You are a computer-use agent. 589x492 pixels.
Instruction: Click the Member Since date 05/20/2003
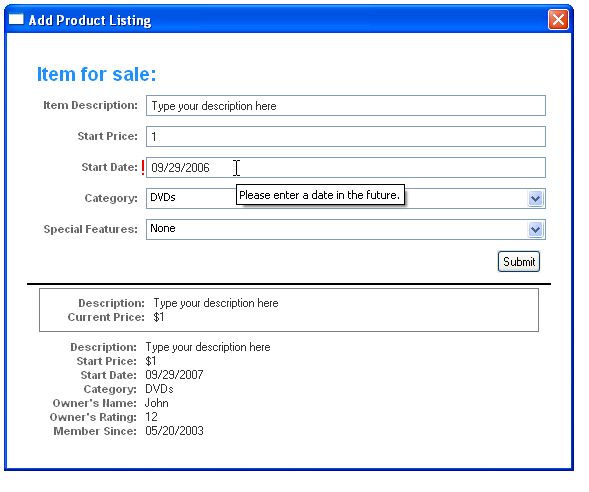point(174,431)
